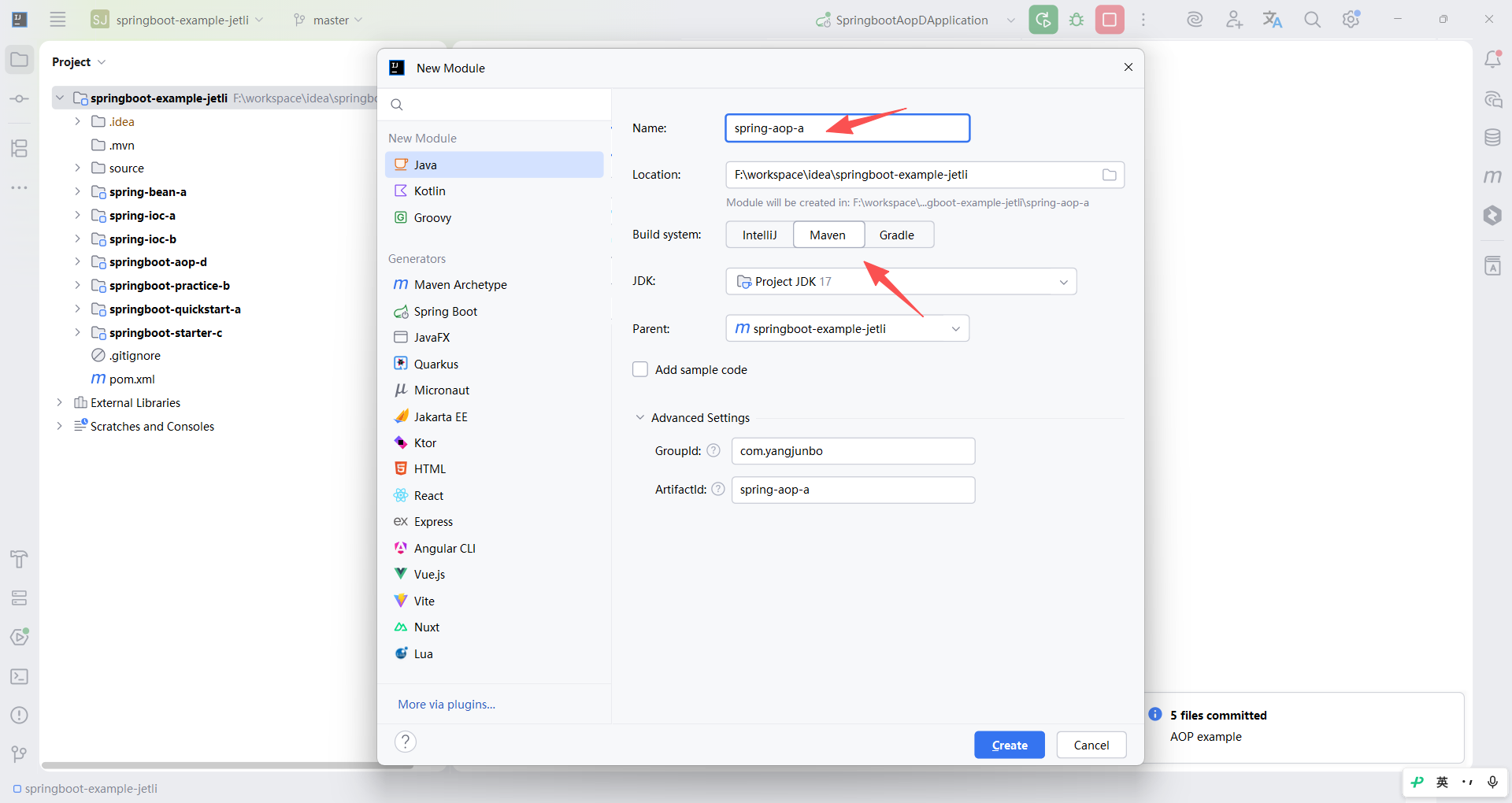Show GroupId help tooltip icon
1512x803 pixels.
coord(713,450)
